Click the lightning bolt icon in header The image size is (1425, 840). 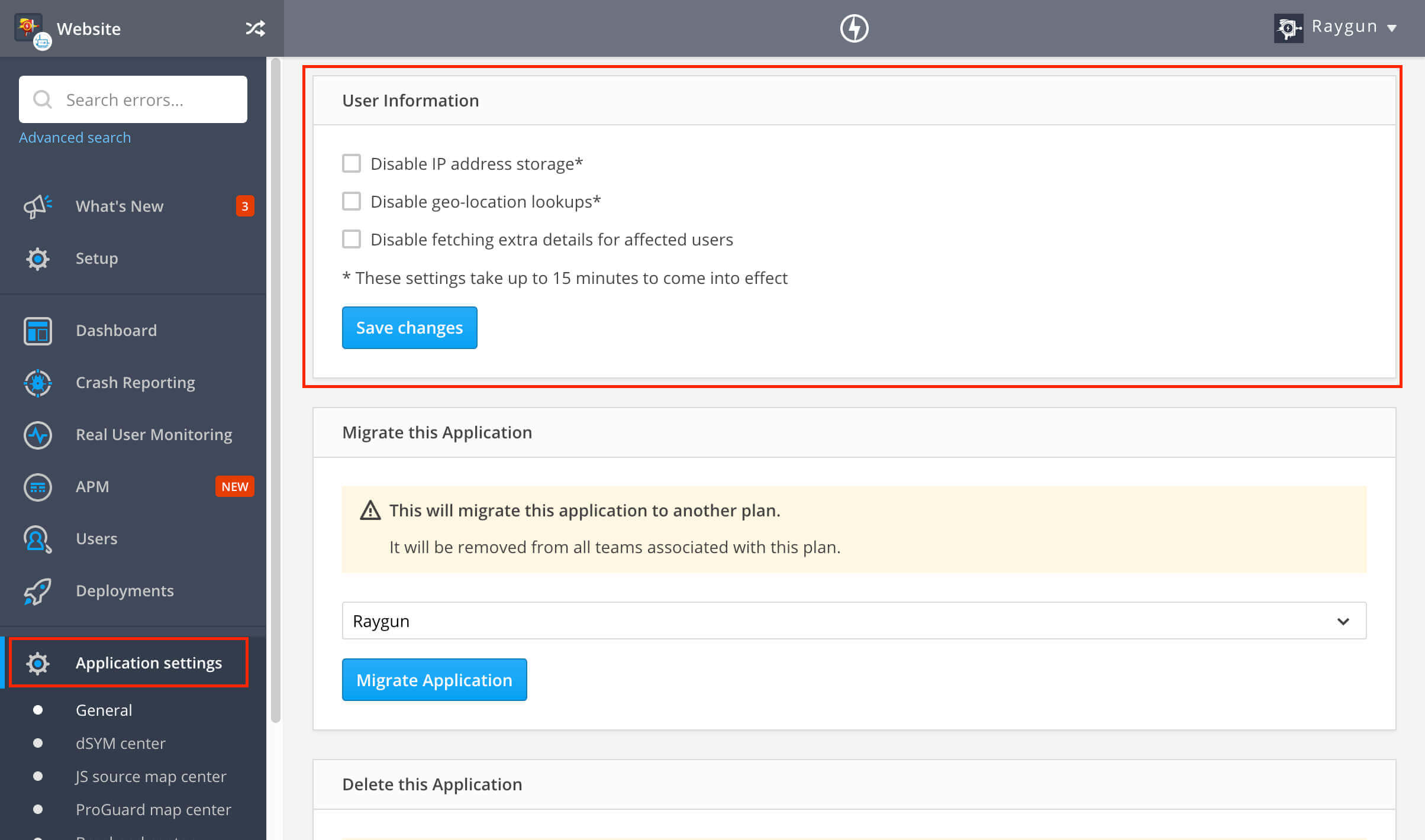coord(854,28)
